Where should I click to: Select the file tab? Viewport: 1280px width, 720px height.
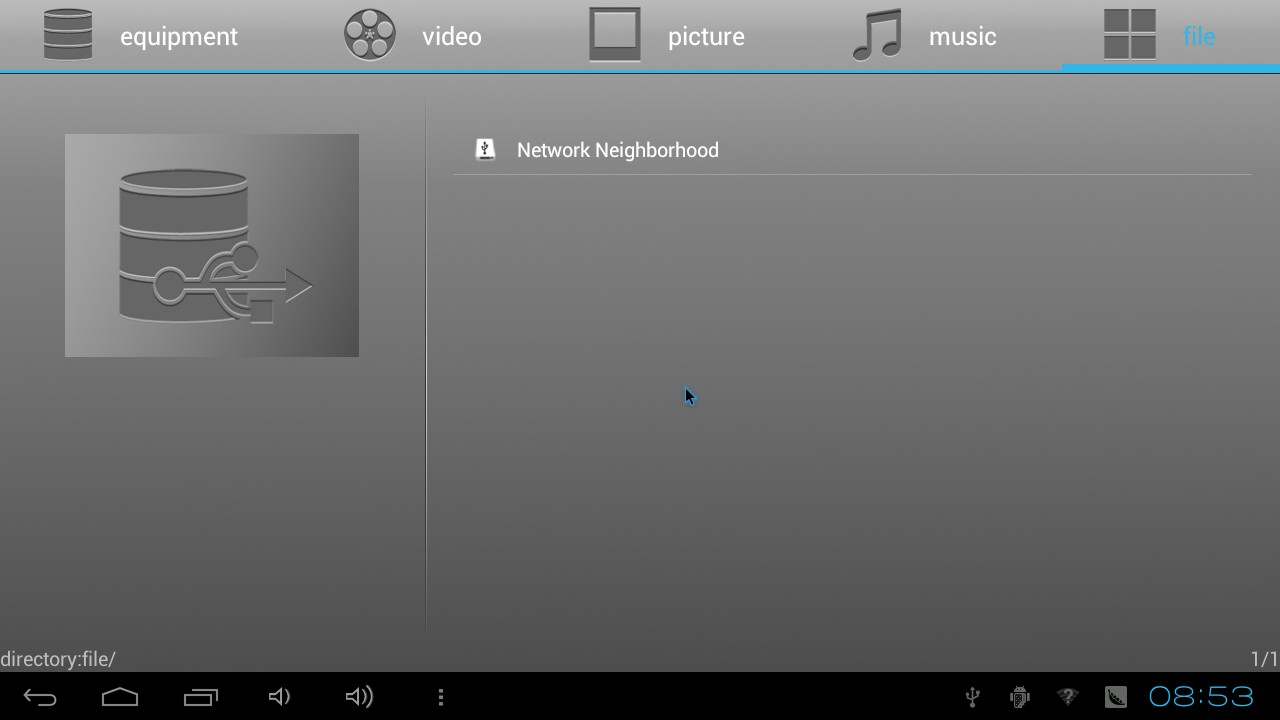[1170, 36]
